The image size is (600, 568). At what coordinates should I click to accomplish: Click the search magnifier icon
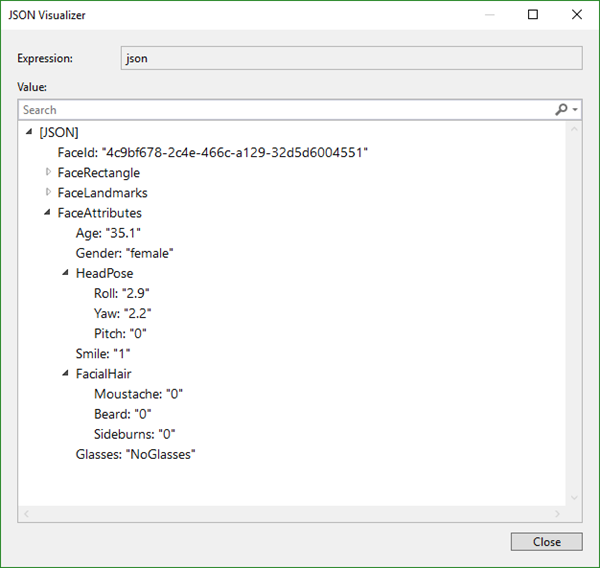pyautogui.click(x=561, y=110)
